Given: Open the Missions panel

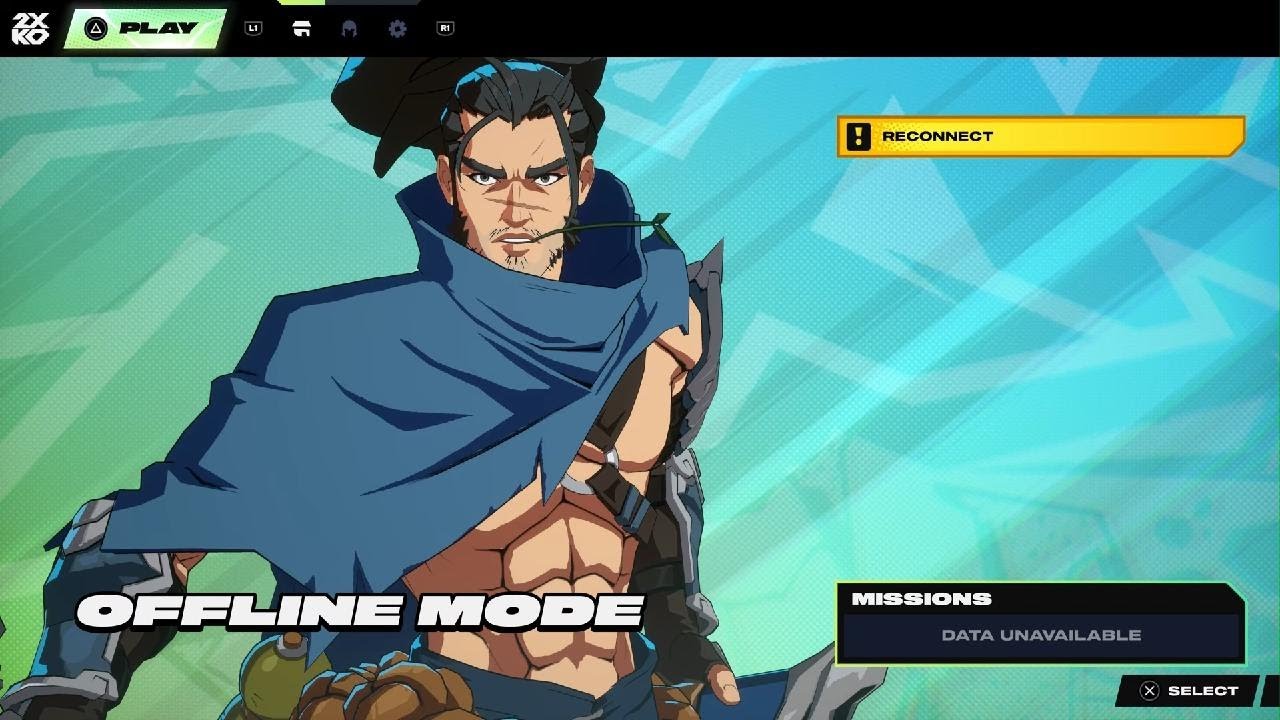Looking at the screenshot, I should [1041, 623].
